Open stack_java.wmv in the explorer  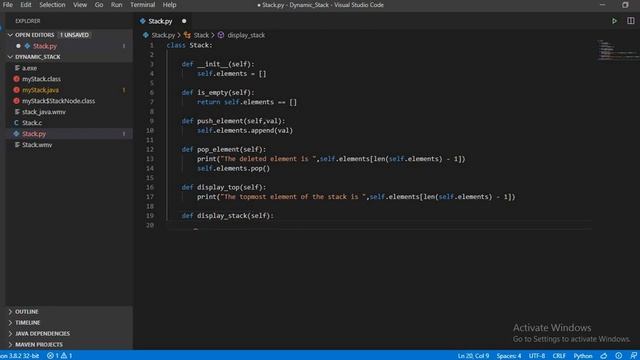44,112
